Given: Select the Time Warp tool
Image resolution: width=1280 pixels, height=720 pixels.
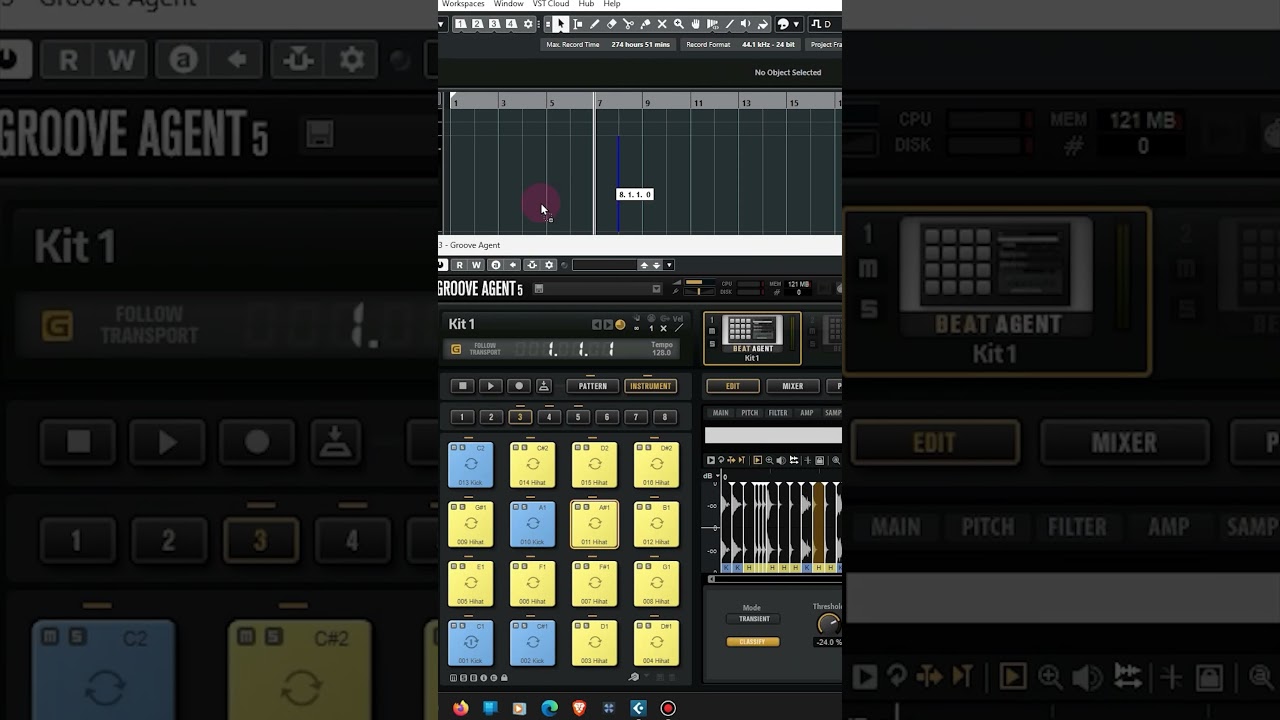Looking at the screenshot, I should (x=713, y=24).
